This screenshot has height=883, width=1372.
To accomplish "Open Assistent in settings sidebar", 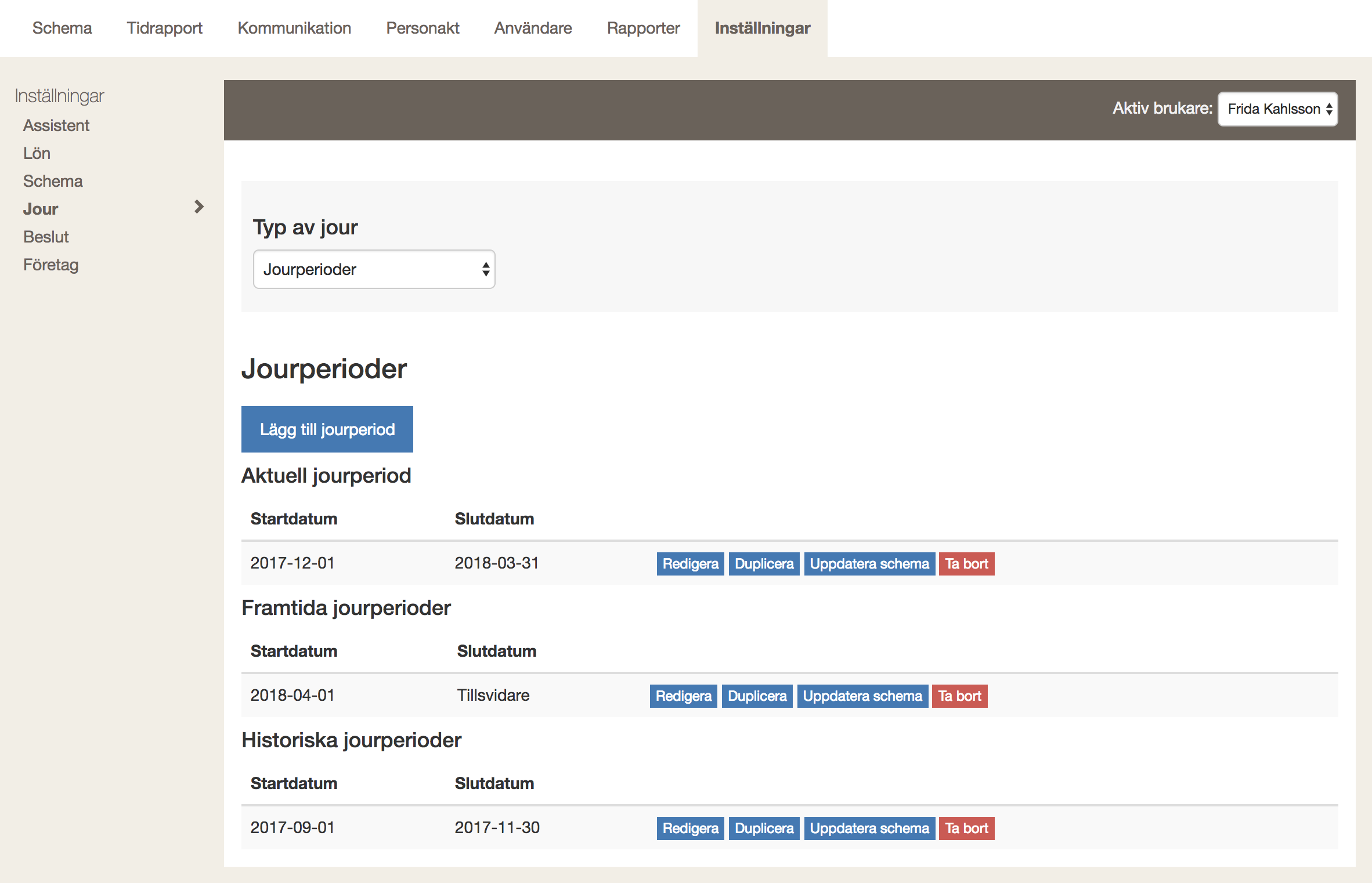I will (x=56, y=125).
